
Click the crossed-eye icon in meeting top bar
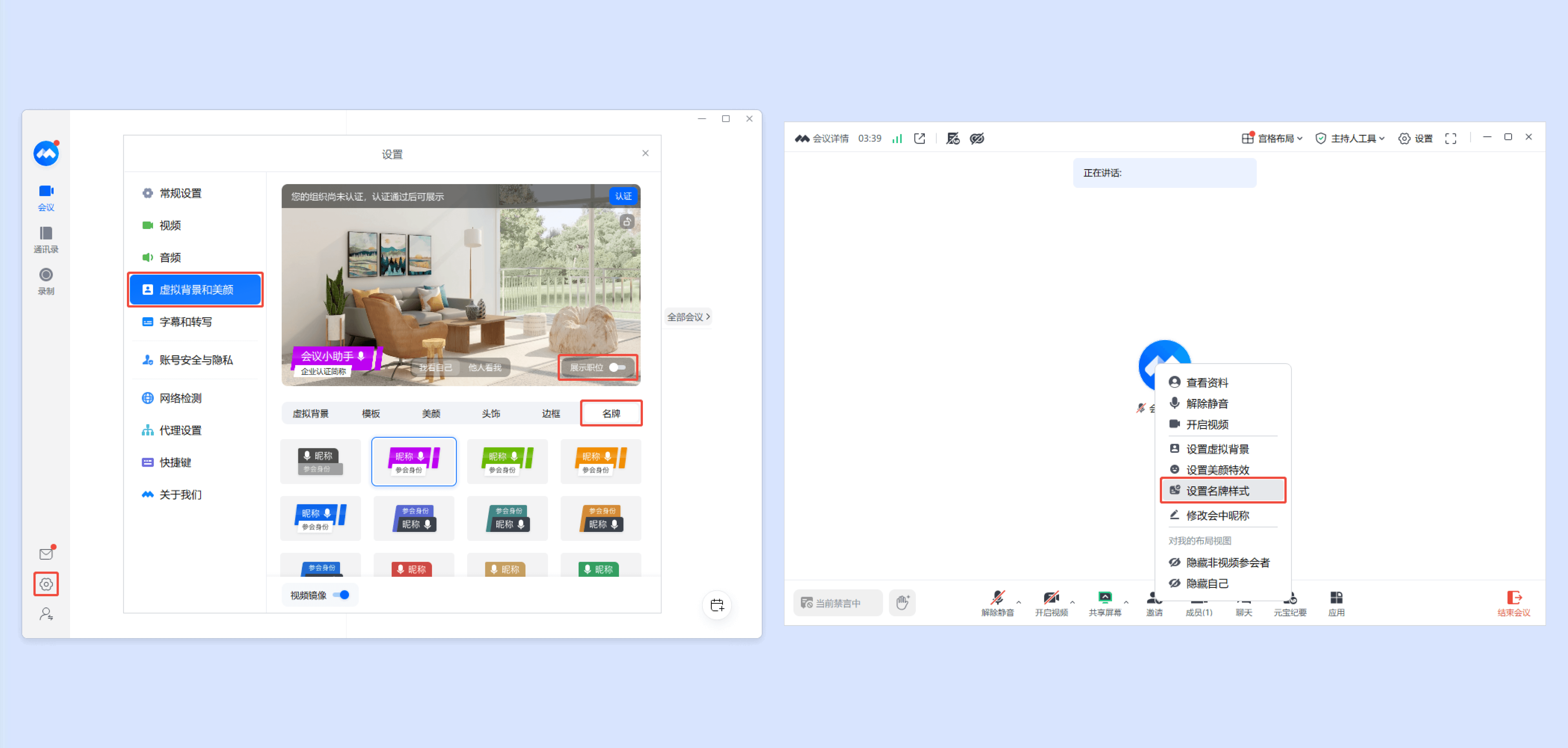pyautogui.click(x=977, y=139)
